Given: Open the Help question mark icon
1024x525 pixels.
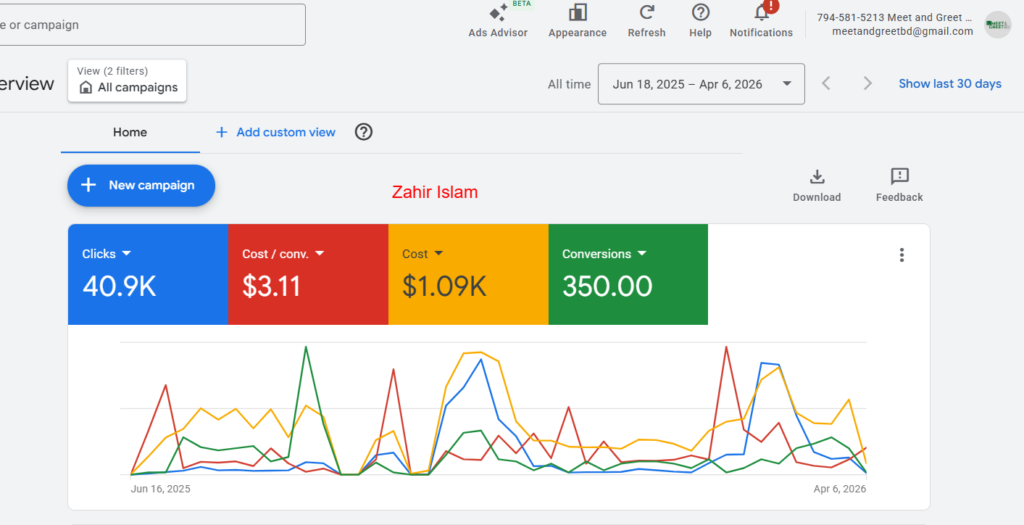Looking at the screenshot, I should pos(700,13).
